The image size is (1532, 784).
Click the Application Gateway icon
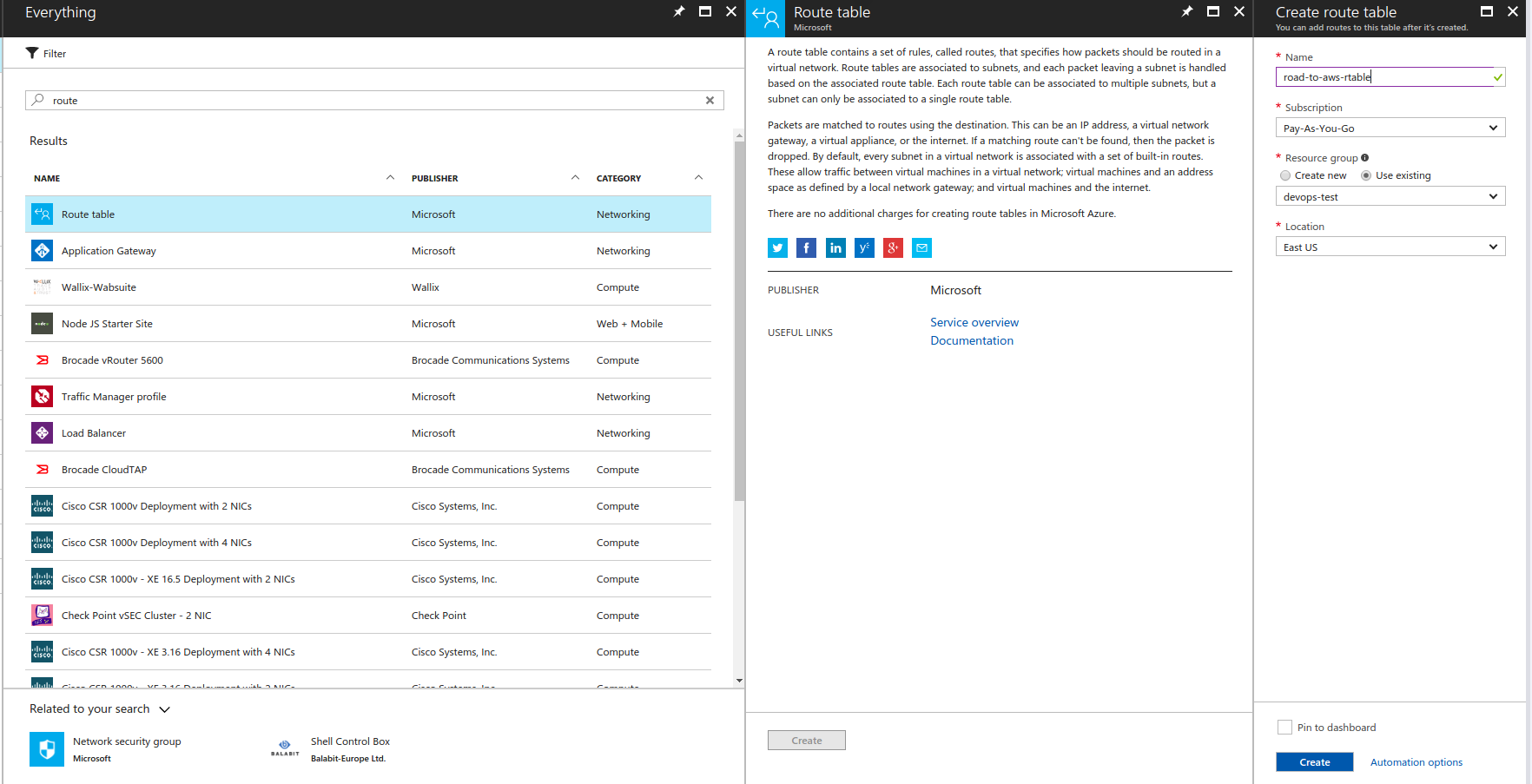coord(42,250)
